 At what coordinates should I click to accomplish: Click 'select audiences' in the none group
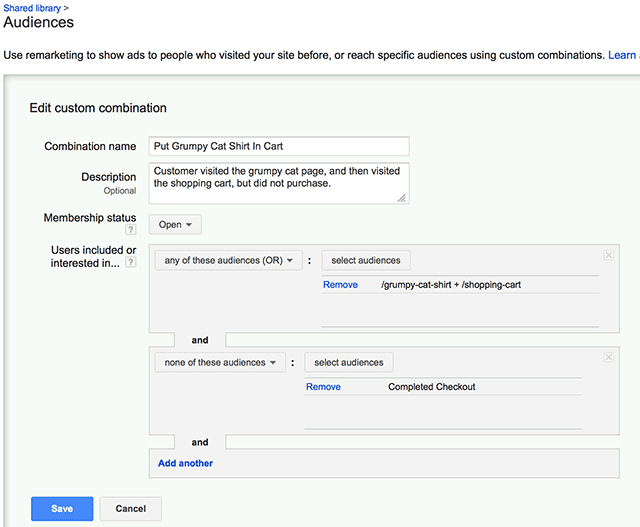[349, 362]
